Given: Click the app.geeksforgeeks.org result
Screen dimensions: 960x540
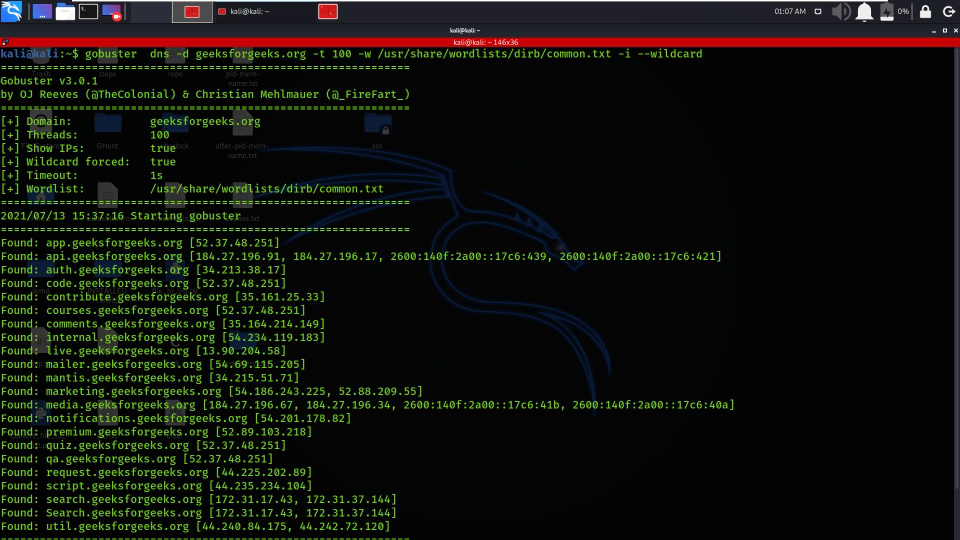Looking at the screenshot, I should pos(140,242).
